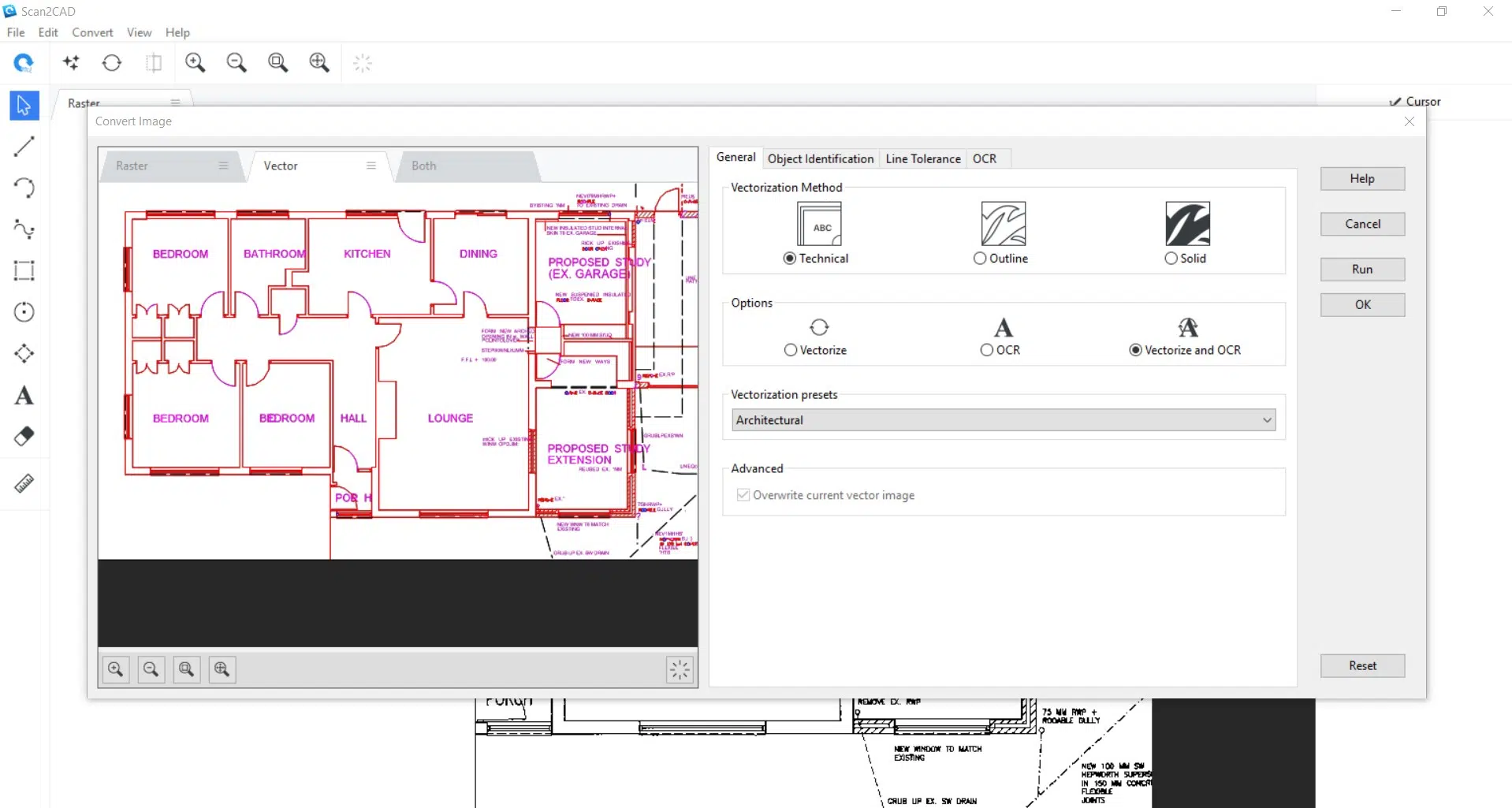Select the Measure ruler tool
Image resolution: width=1512 pixels, height=808 pixels.
pos(24,483)
